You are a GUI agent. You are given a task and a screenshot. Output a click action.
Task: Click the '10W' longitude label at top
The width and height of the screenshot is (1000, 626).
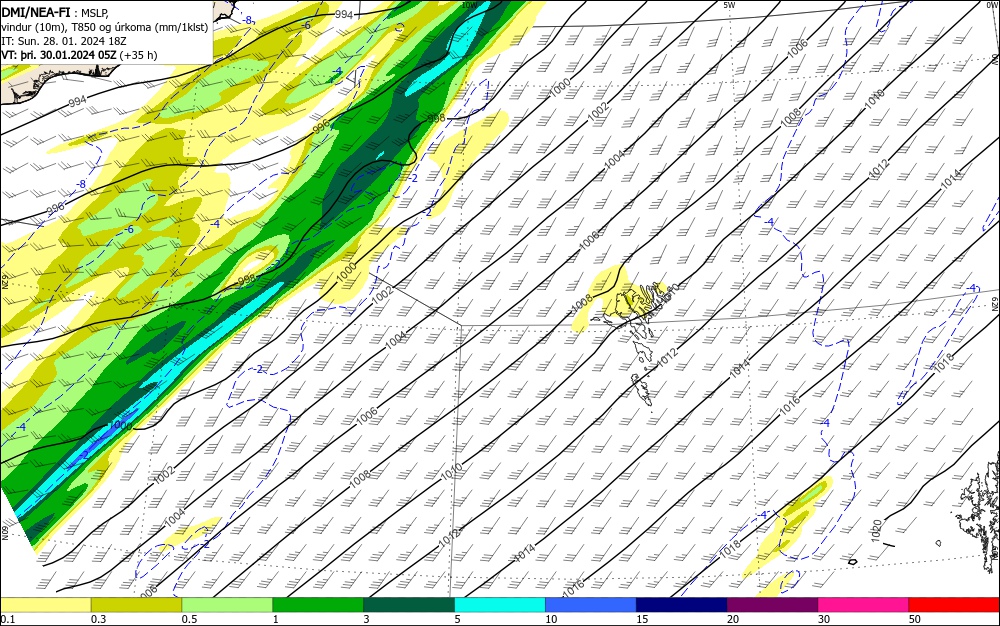pos(469,5)
